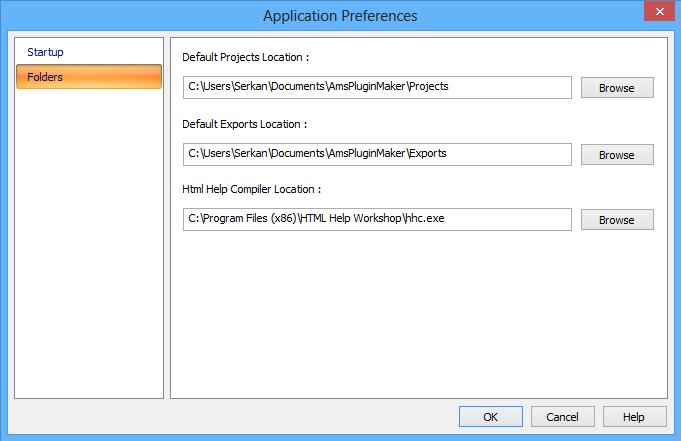Browse for Default Exports Location
The image size is (681, 441).
pyautogui.click(x=617, y=155)
